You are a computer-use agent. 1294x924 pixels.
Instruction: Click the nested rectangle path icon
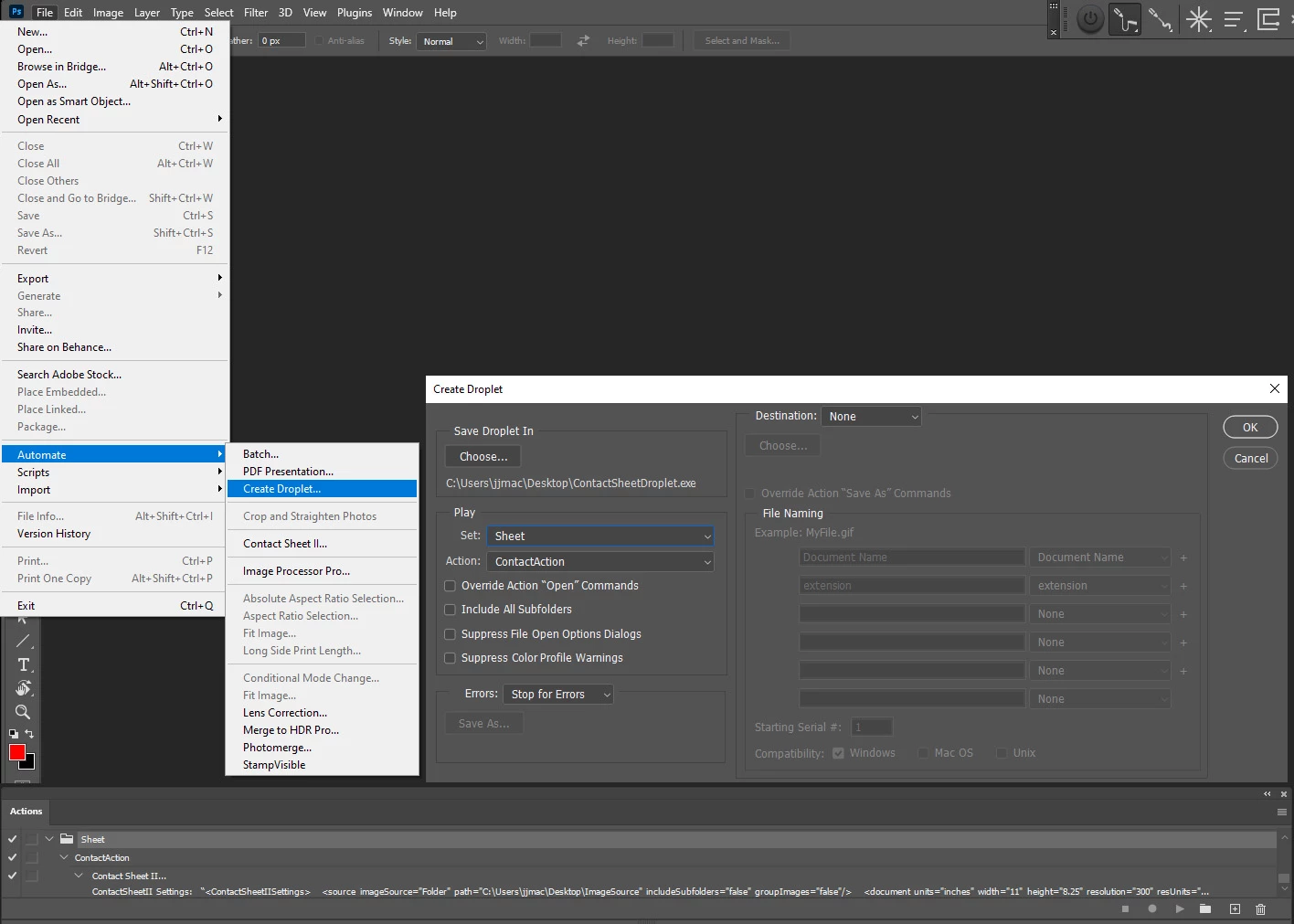click(x=1268, y=19)
